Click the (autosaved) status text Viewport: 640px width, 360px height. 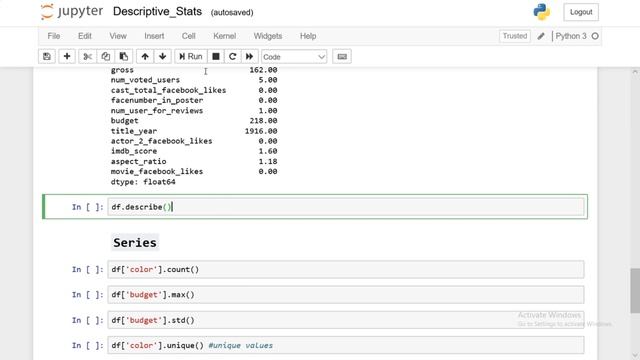click(x=232, y=13)
